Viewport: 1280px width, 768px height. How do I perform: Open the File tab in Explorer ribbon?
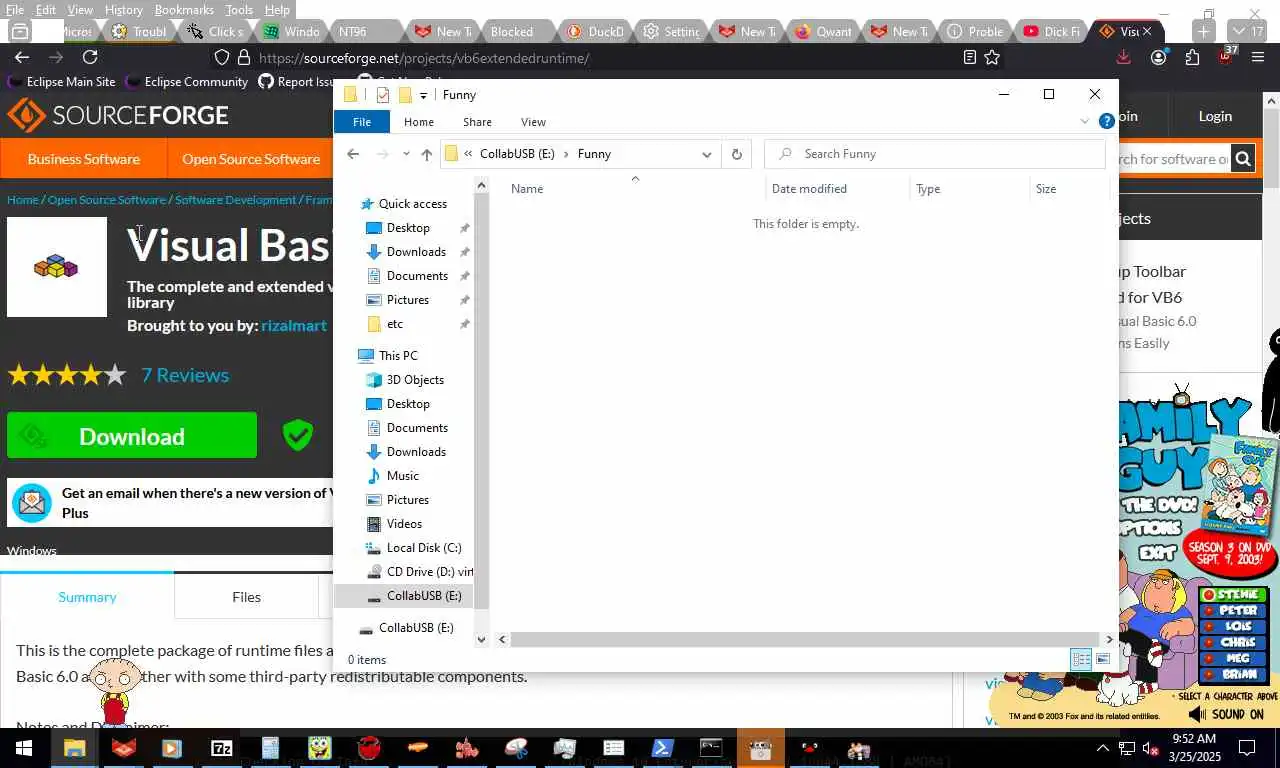click(x=362, y=122)
